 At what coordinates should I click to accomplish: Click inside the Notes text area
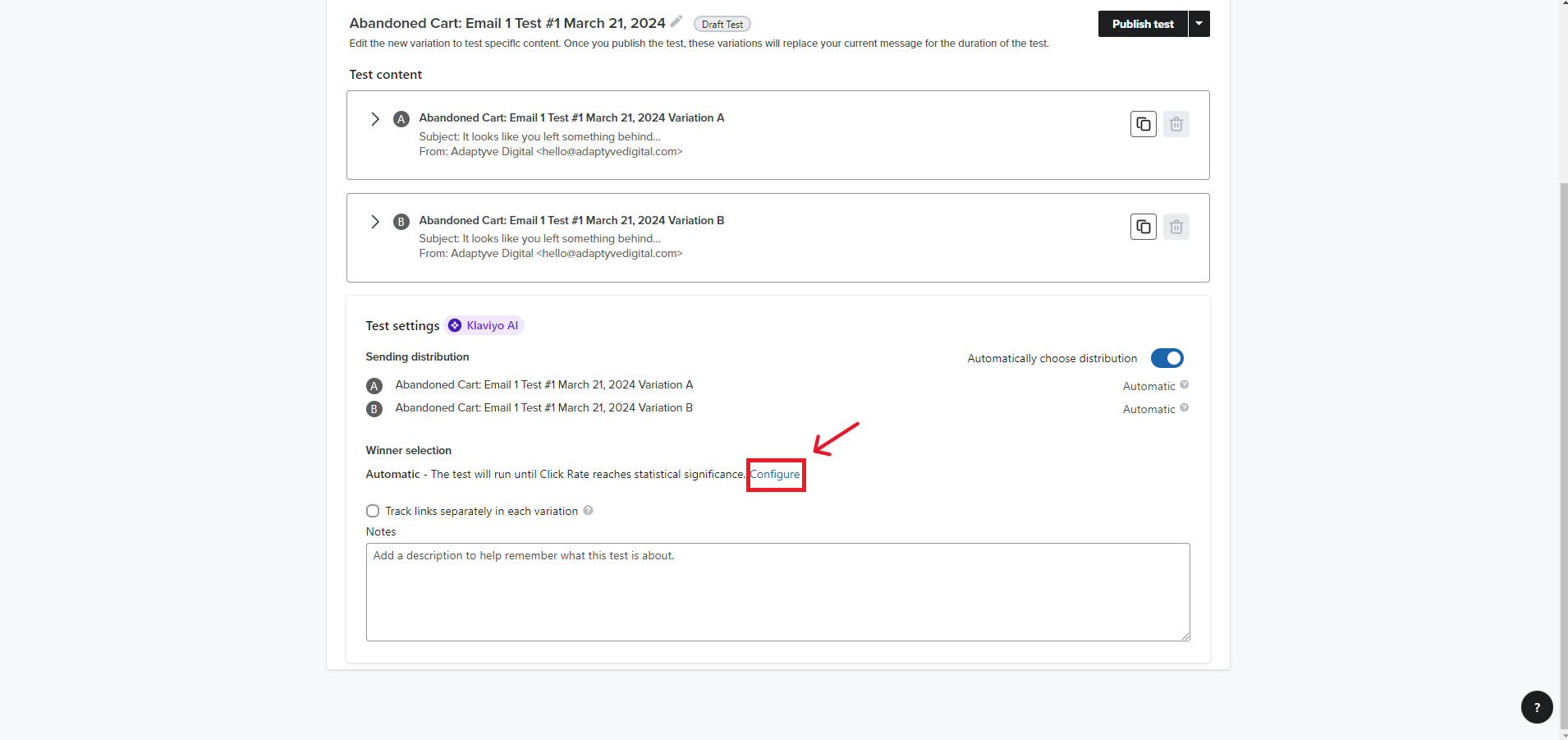777,591
